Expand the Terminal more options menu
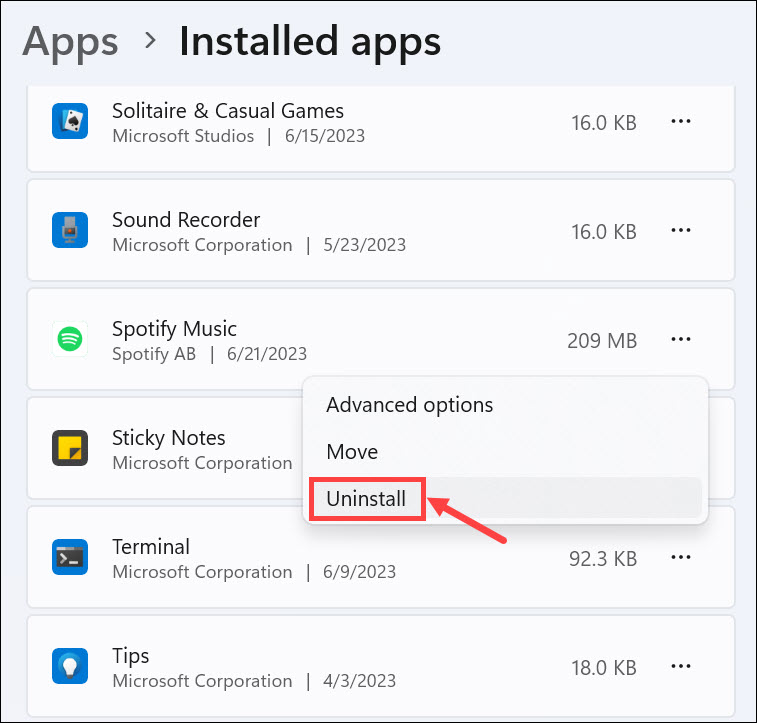 tap(681, 558)
